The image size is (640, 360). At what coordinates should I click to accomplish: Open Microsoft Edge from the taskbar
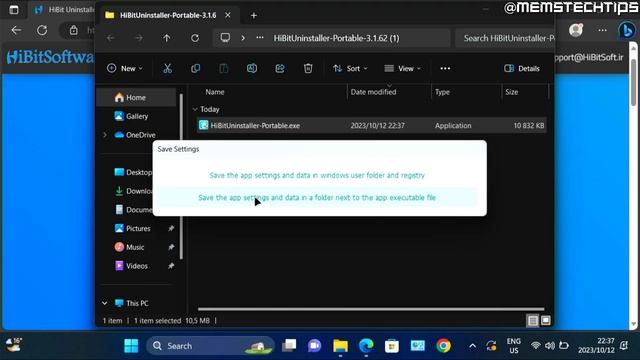click(x=366, y=346)
